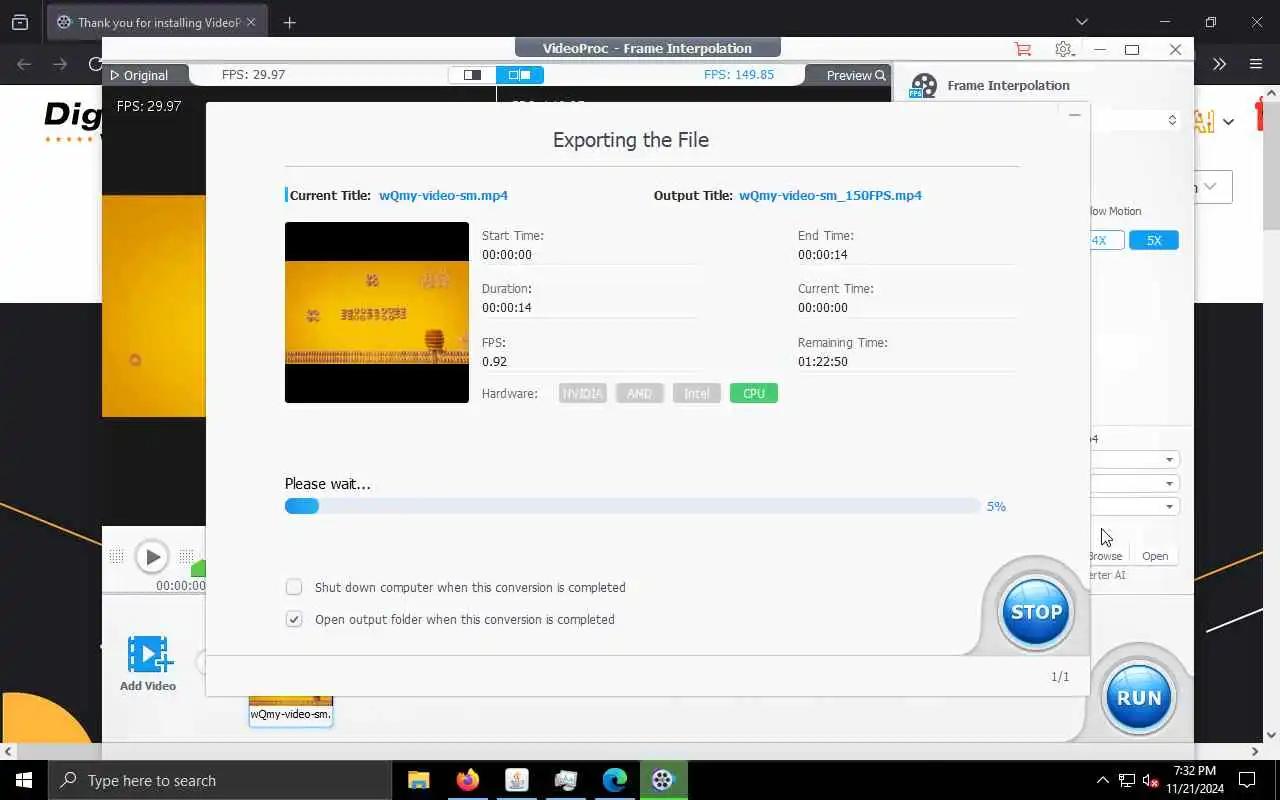Switch to split compare view mode
The height and width of the screenshot is (800, 1280).
coord(520,75)
